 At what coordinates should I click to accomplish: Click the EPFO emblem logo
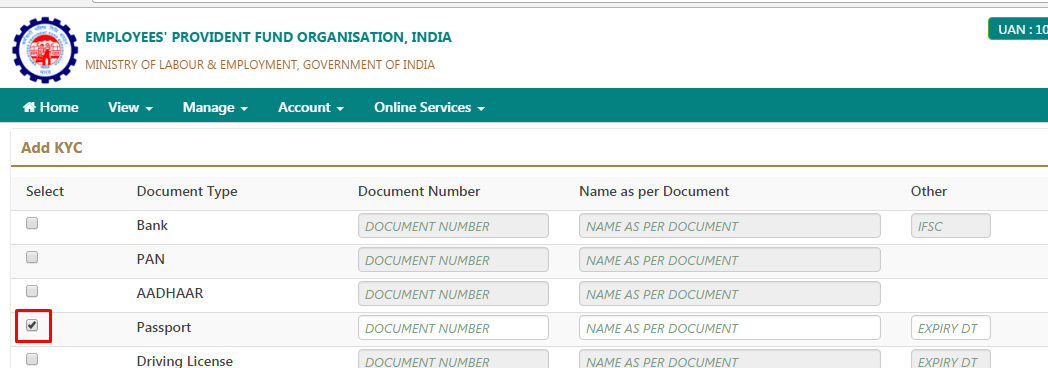click(x=45, y=50)
